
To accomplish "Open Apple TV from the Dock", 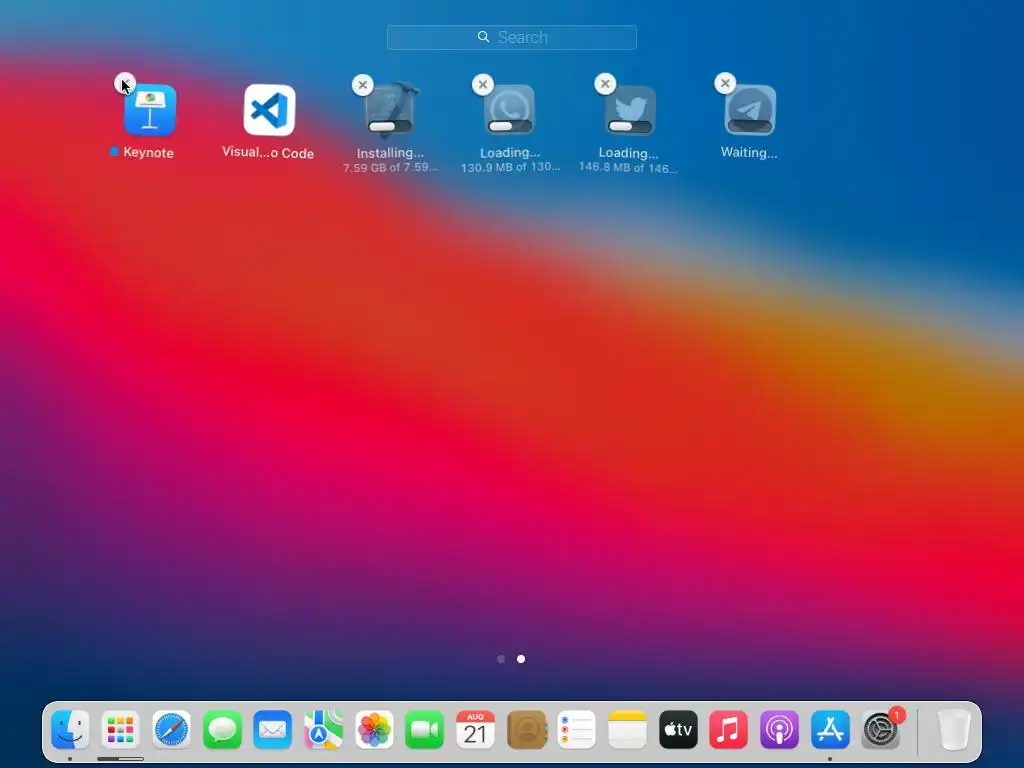I will [x=679, y=729].
